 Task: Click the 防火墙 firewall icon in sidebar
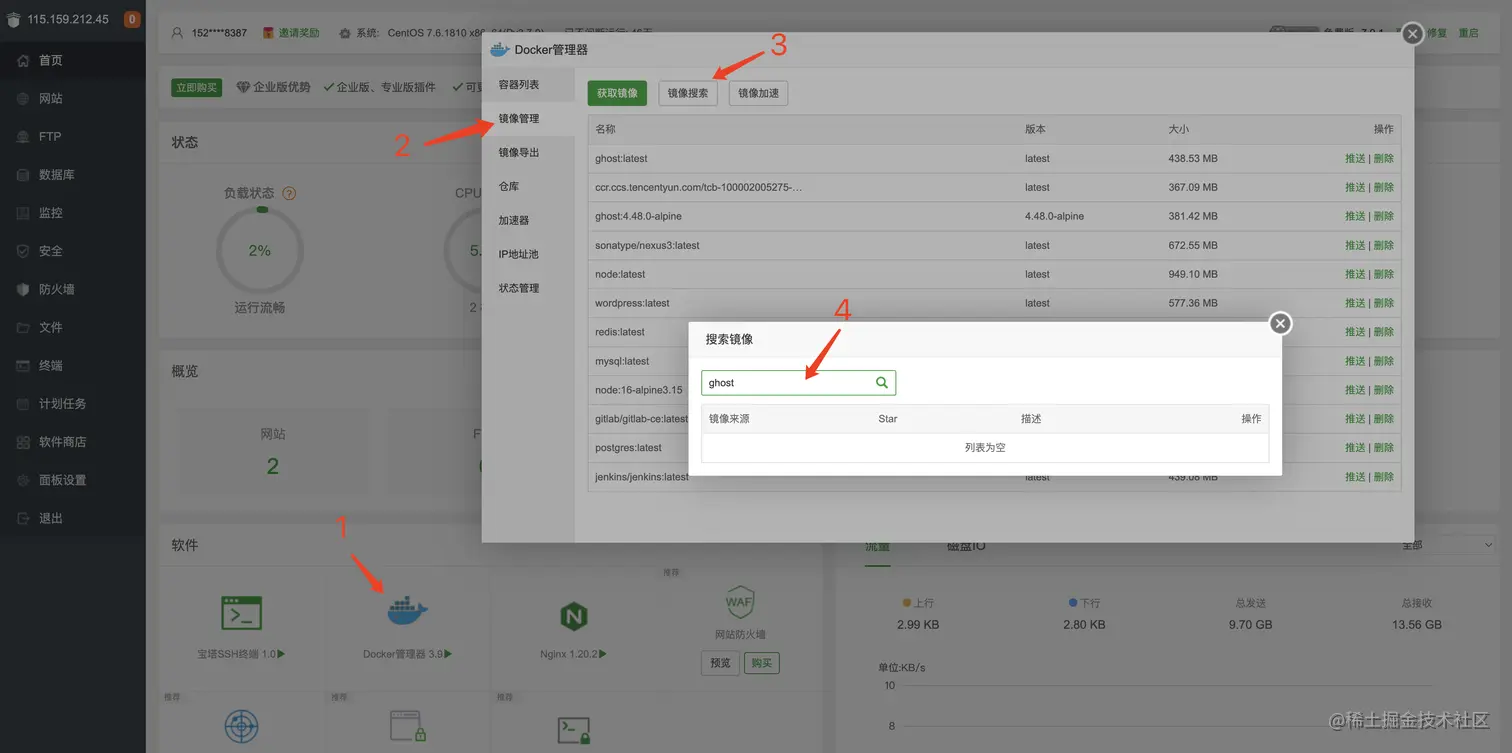(22, 289)
